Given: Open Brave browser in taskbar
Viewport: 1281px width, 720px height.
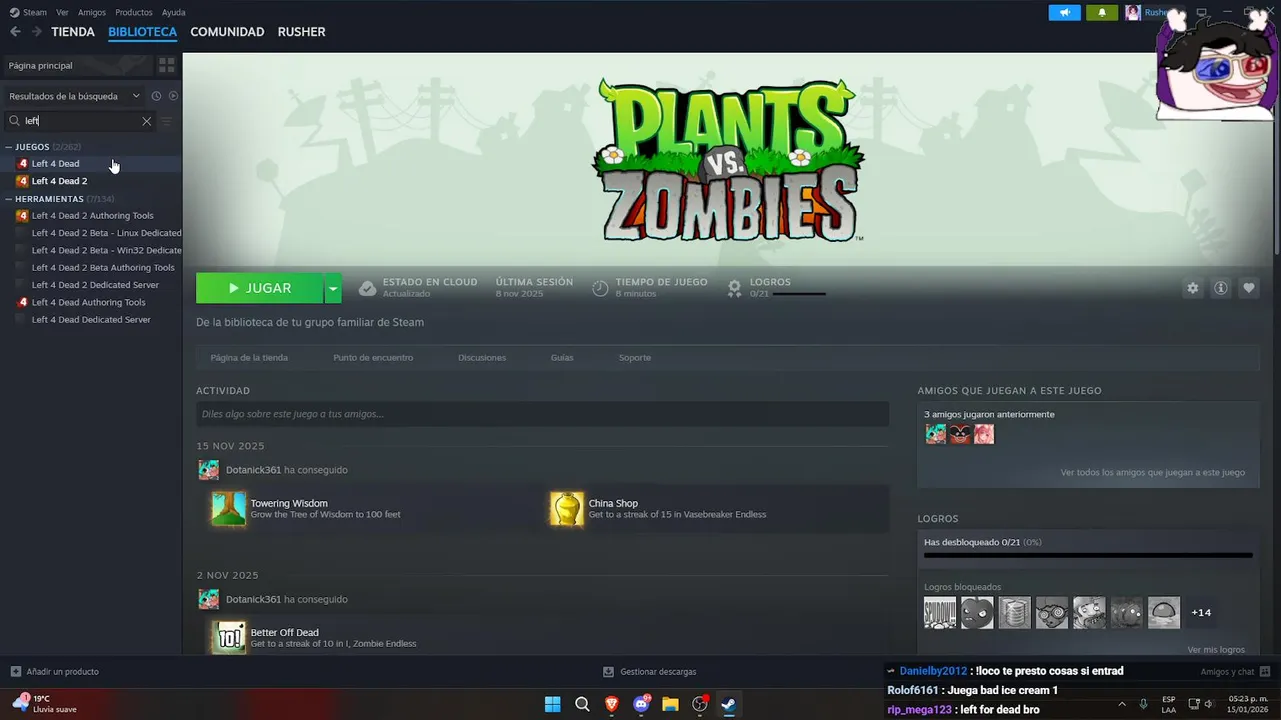Looking at the screenshot, I should coord(611,704).
